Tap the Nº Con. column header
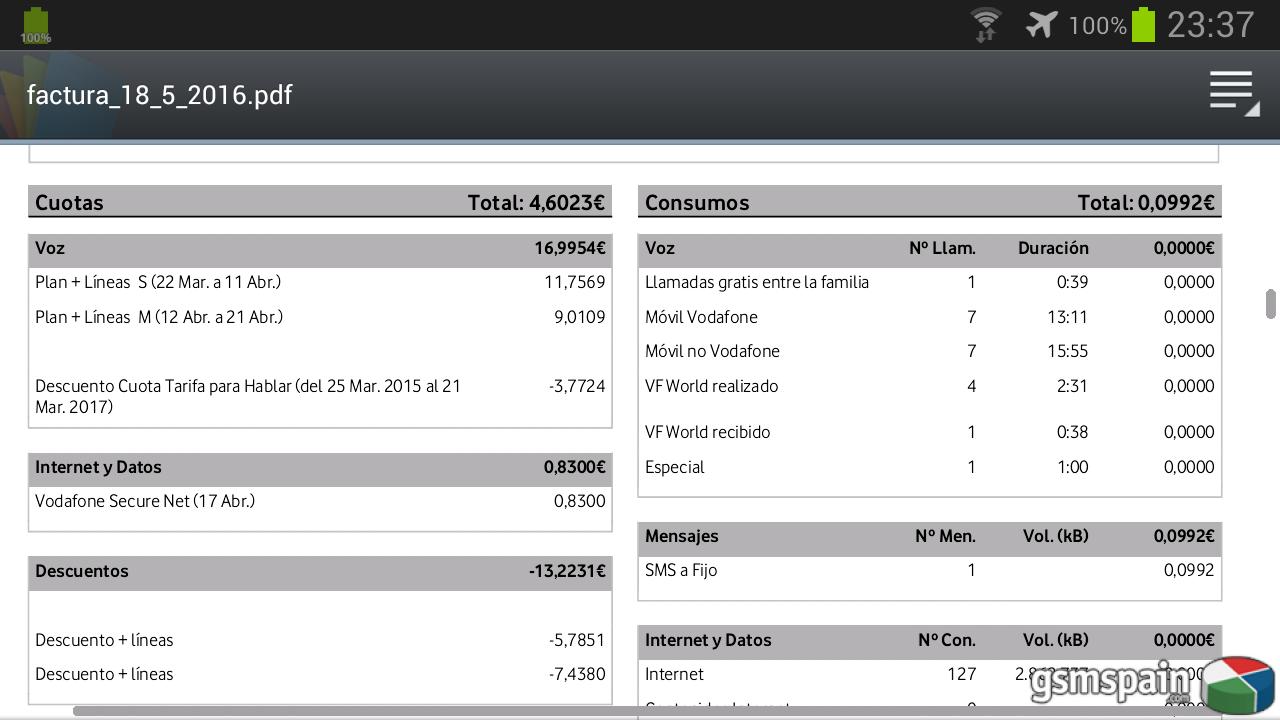 click(947, 640)
